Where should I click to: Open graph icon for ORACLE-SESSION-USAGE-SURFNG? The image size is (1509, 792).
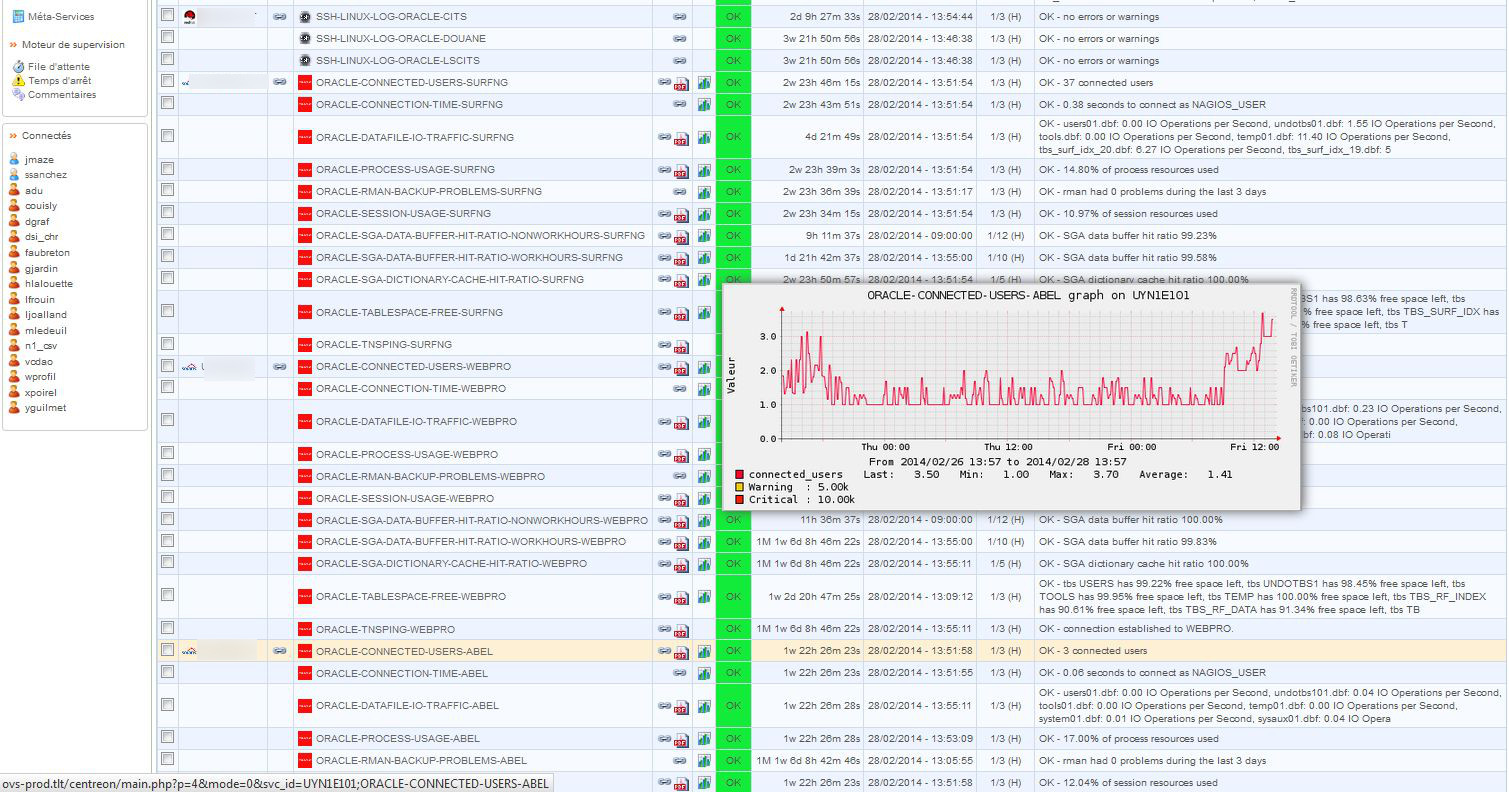pyautogui.click(x=704, y=214)
